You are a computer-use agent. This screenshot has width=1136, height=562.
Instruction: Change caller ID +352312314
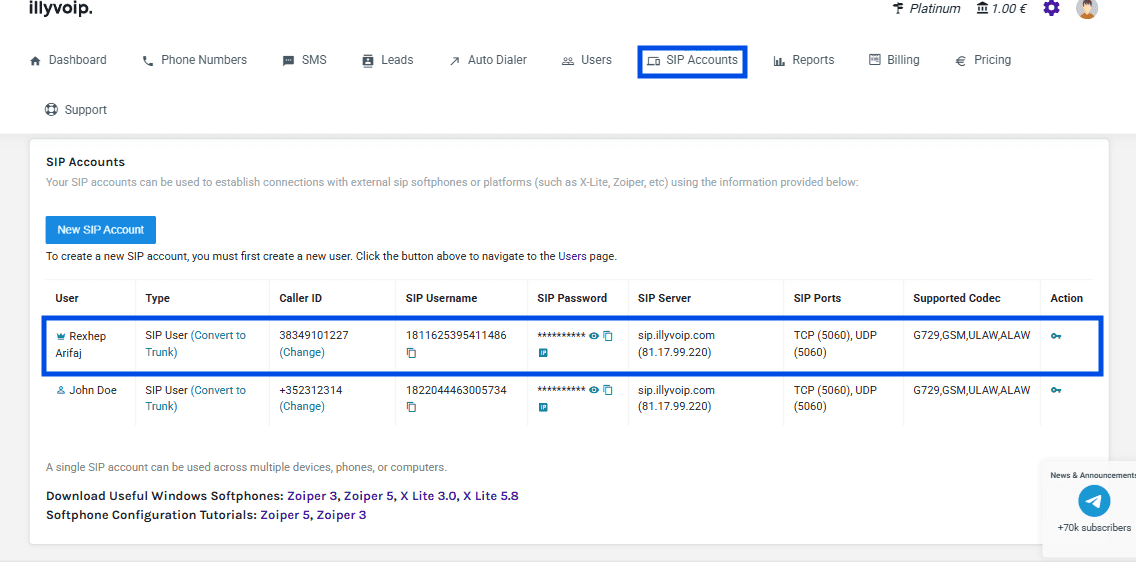(302, 407)
